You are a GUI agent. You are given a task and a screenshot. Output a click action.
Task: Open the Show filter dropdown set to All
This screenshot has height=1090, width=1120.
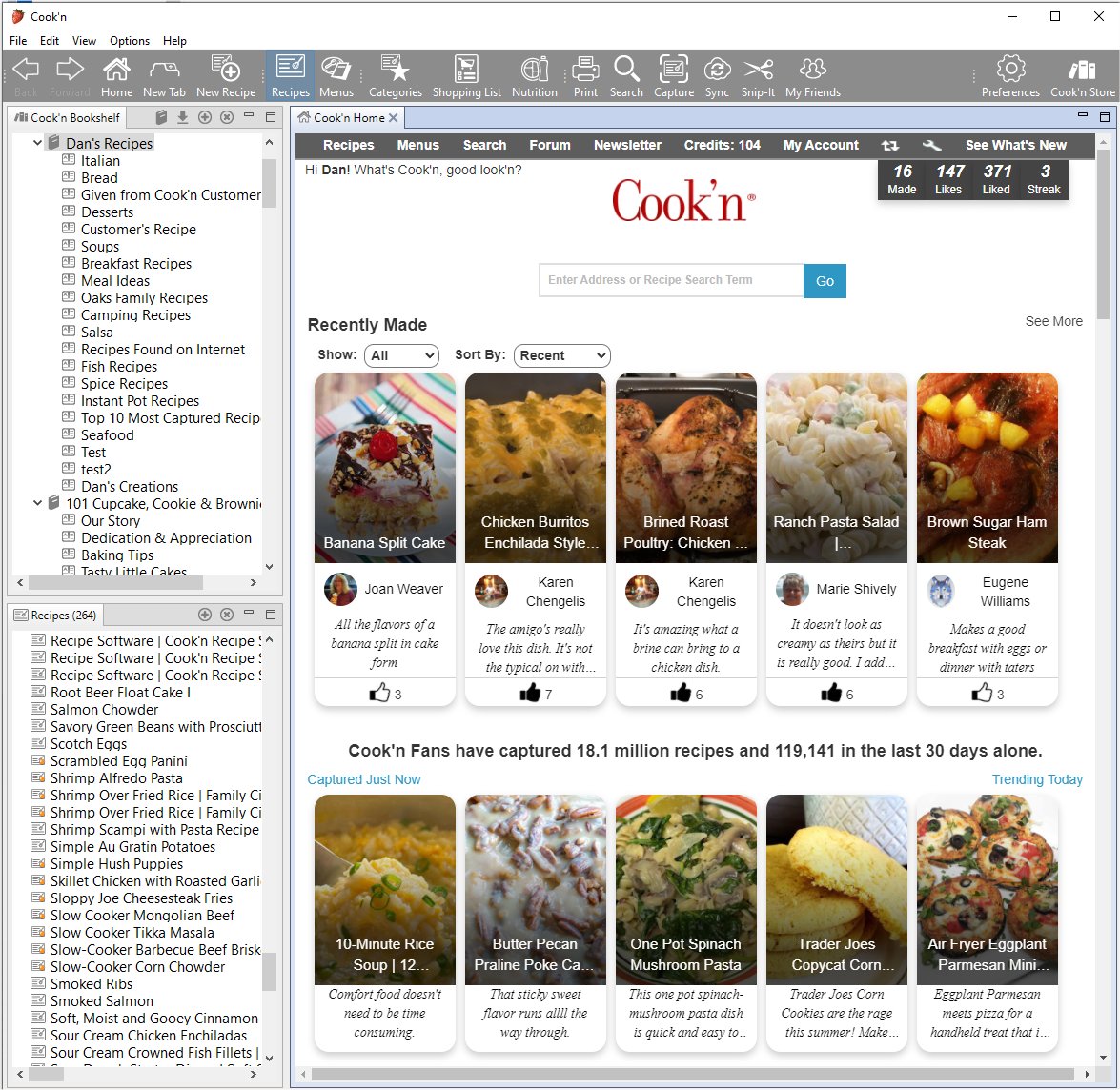401,355
